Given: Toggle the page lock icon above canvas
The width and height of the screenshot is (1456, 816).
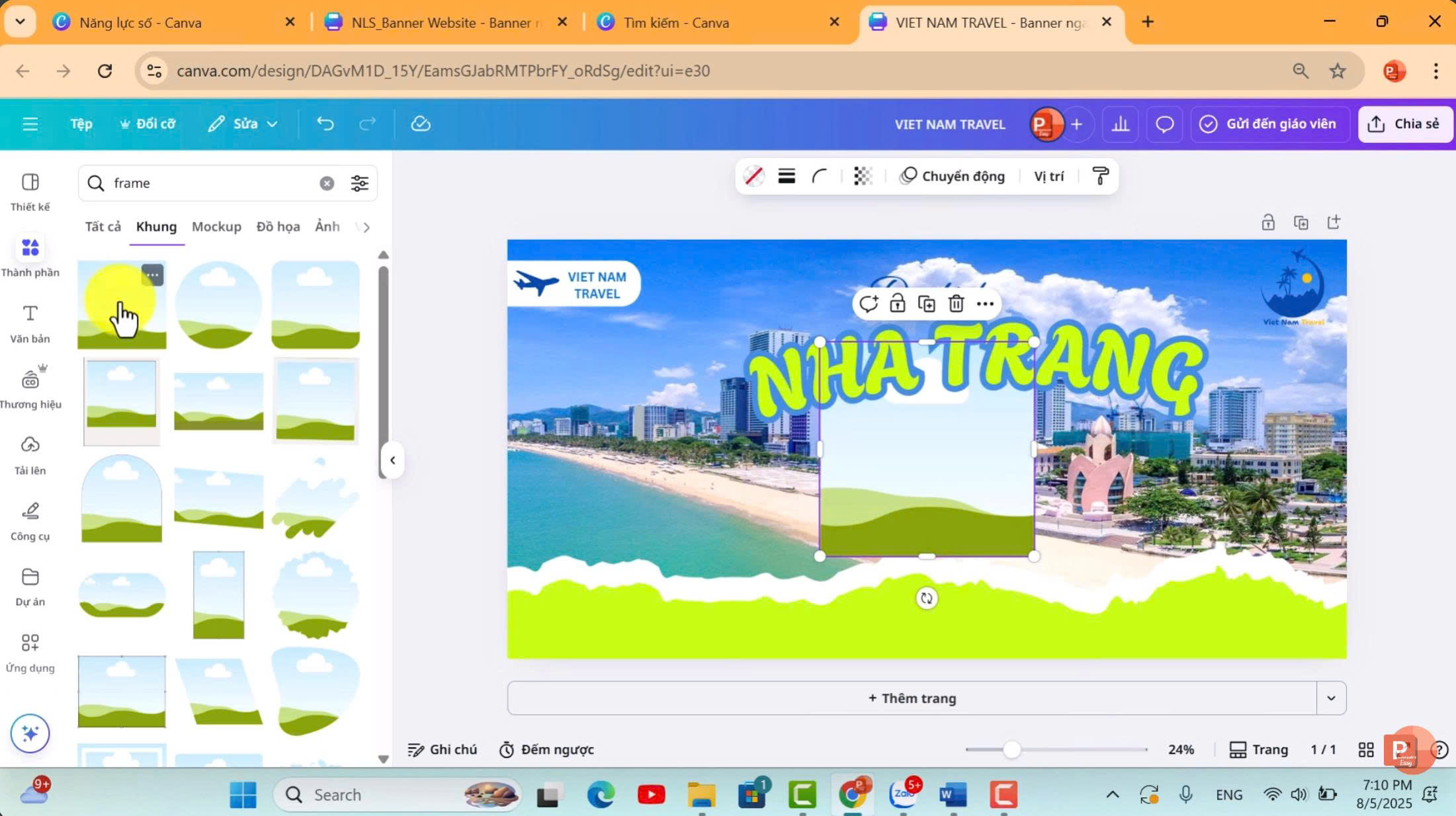Looking at the screenshot, I should [1267, 222].
